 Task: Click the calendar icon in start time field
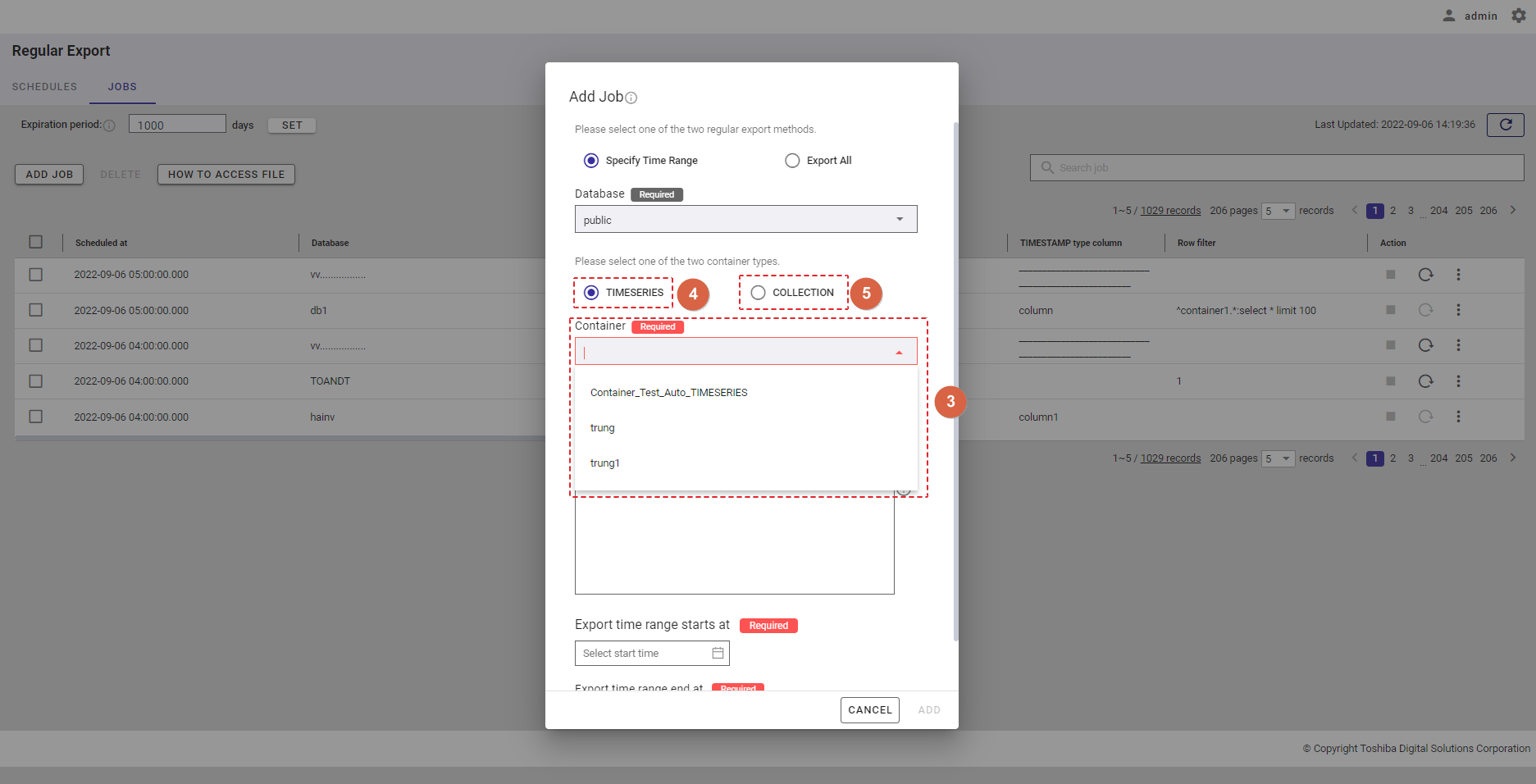point(718,653)
